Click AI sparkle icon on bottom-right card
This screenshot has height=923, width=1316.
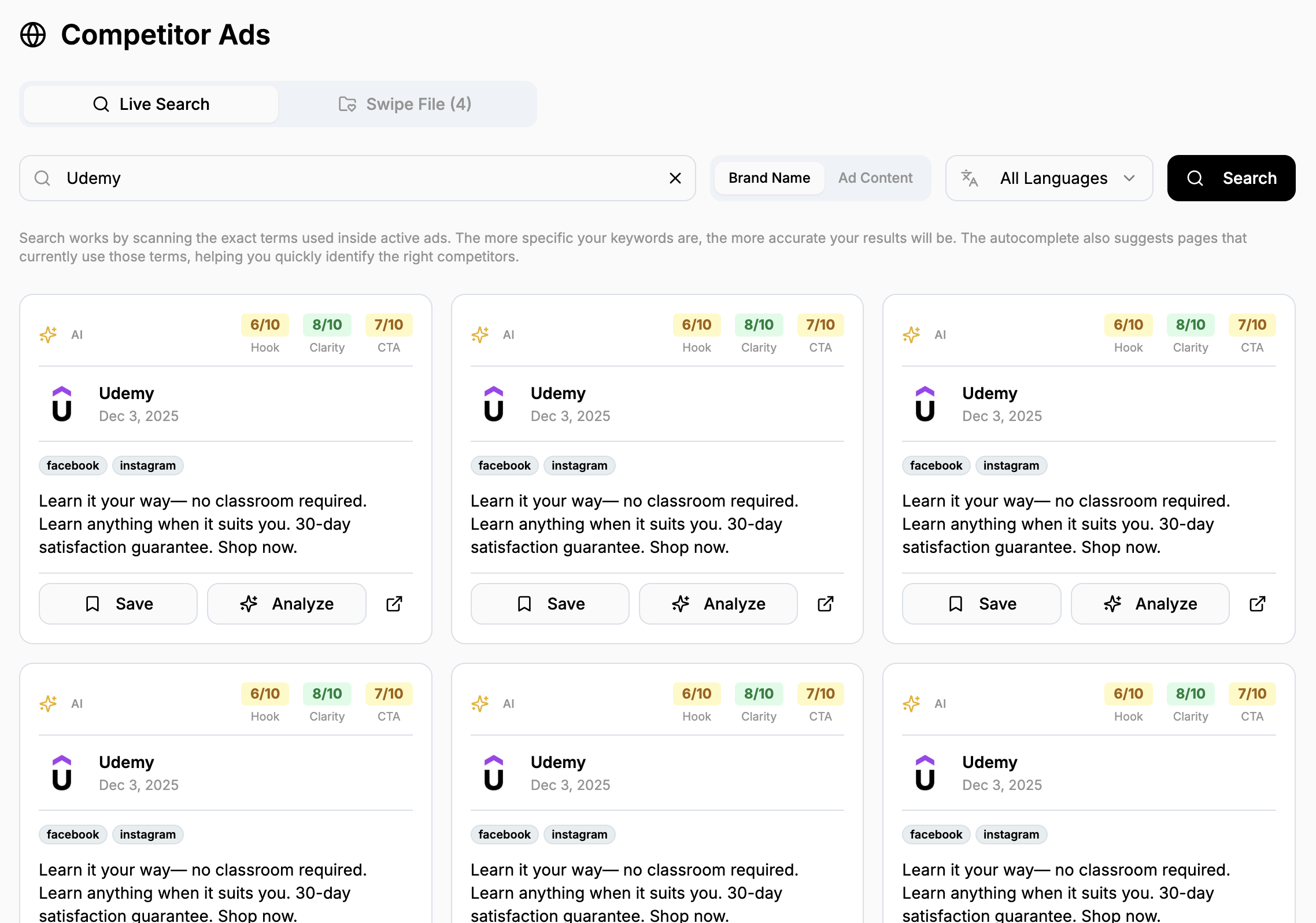click(911, 703)
